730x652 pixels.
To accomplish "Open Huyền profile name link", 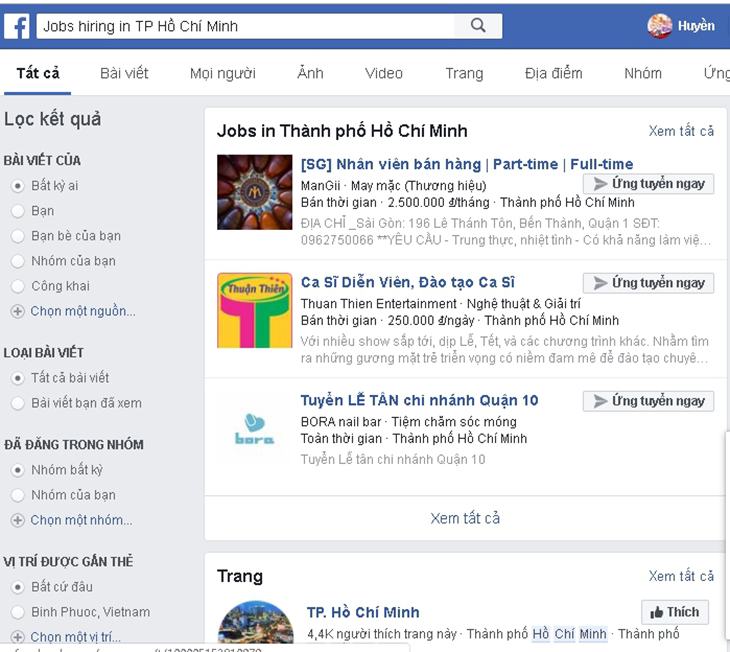I will 696,26.
